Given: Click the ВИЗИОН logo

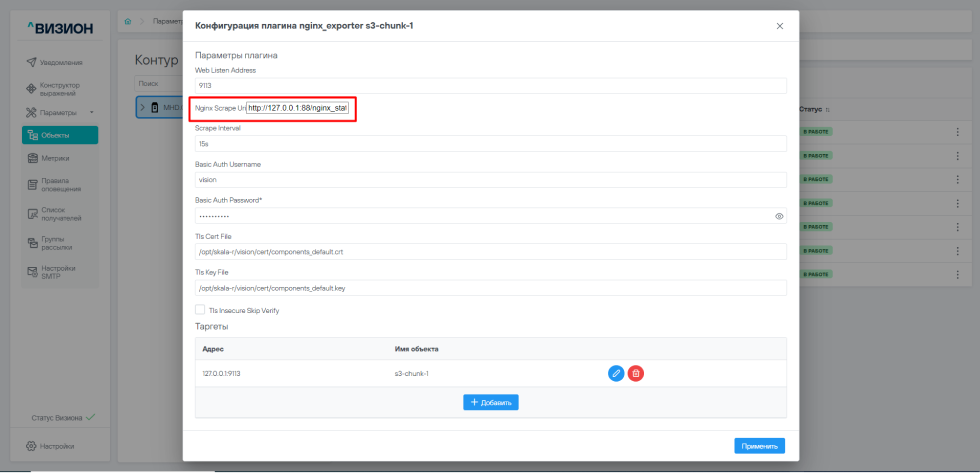Looking at the screenshot, I should coord(60,28).
